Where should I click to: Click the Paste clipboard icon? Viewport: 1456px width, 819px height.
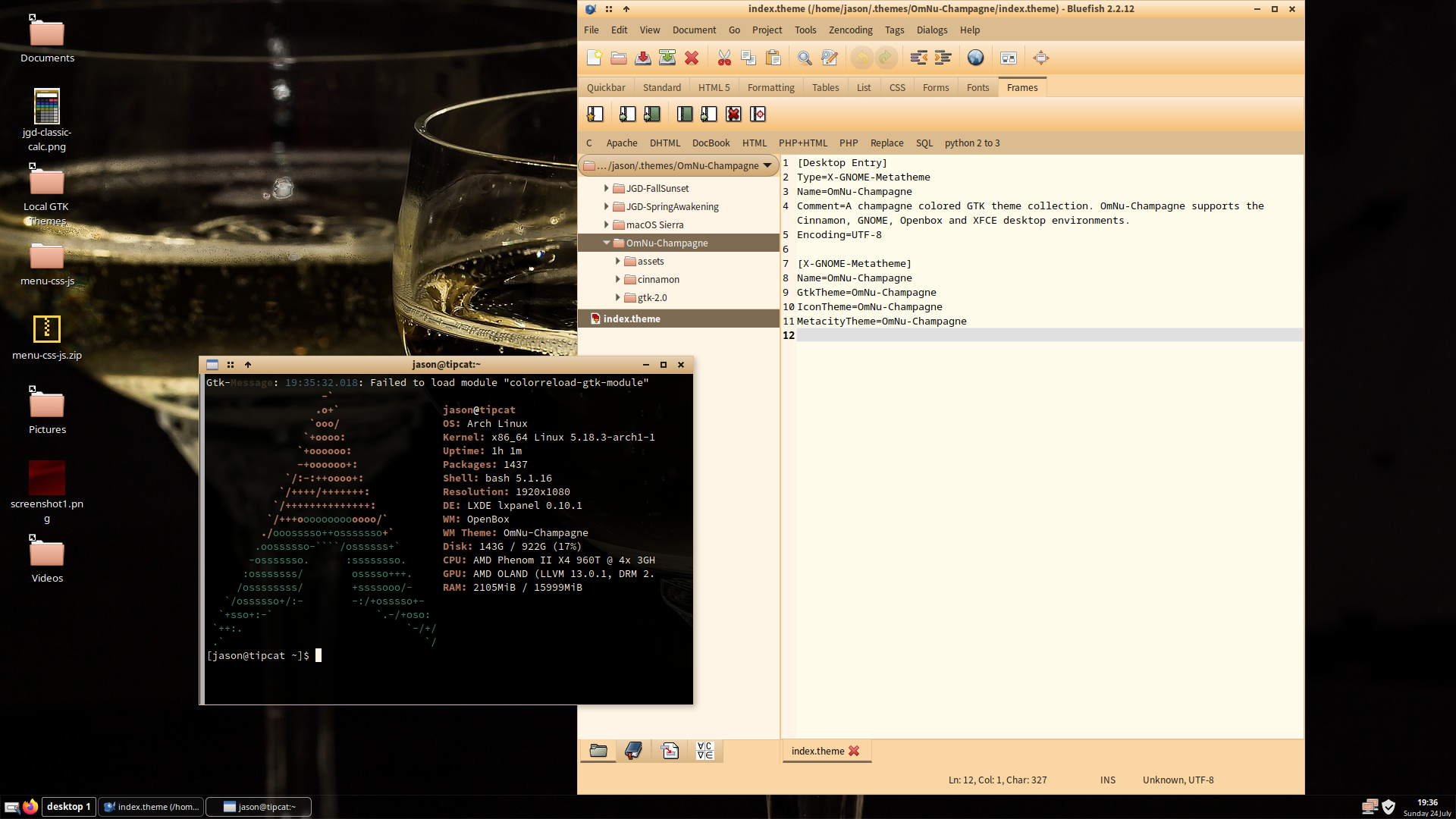[x=773, y=58]
